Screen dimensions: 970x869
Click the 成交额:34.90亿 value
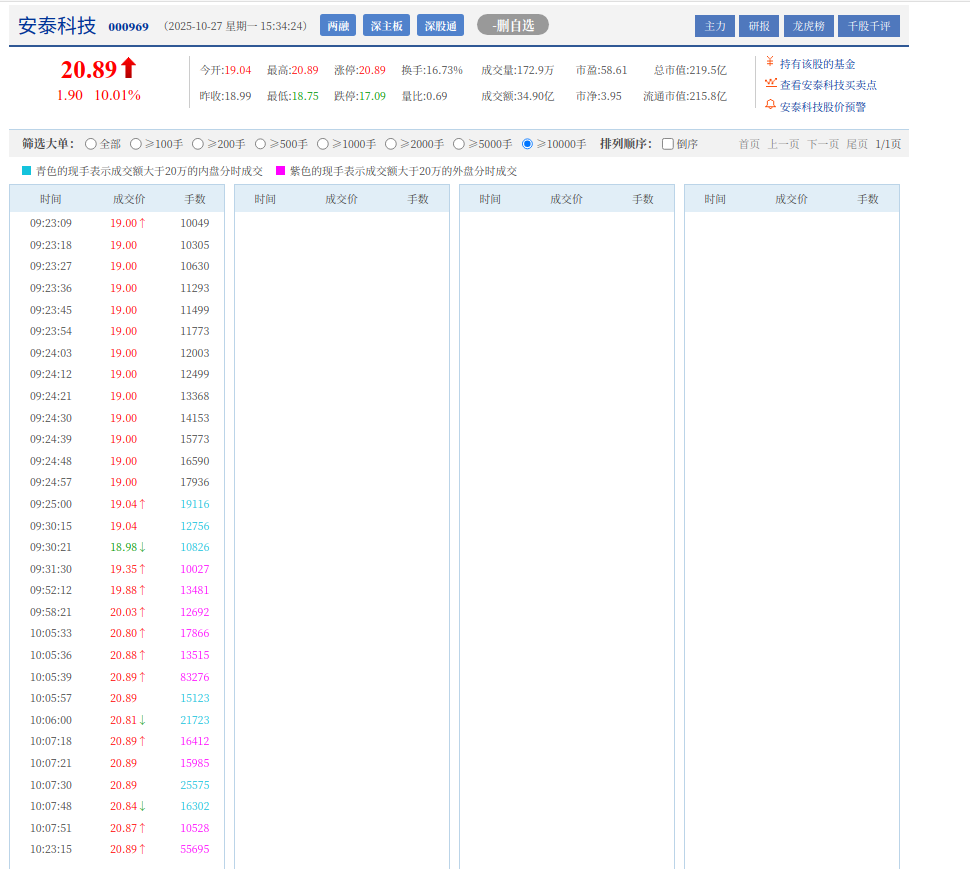[x=518, y=96]
